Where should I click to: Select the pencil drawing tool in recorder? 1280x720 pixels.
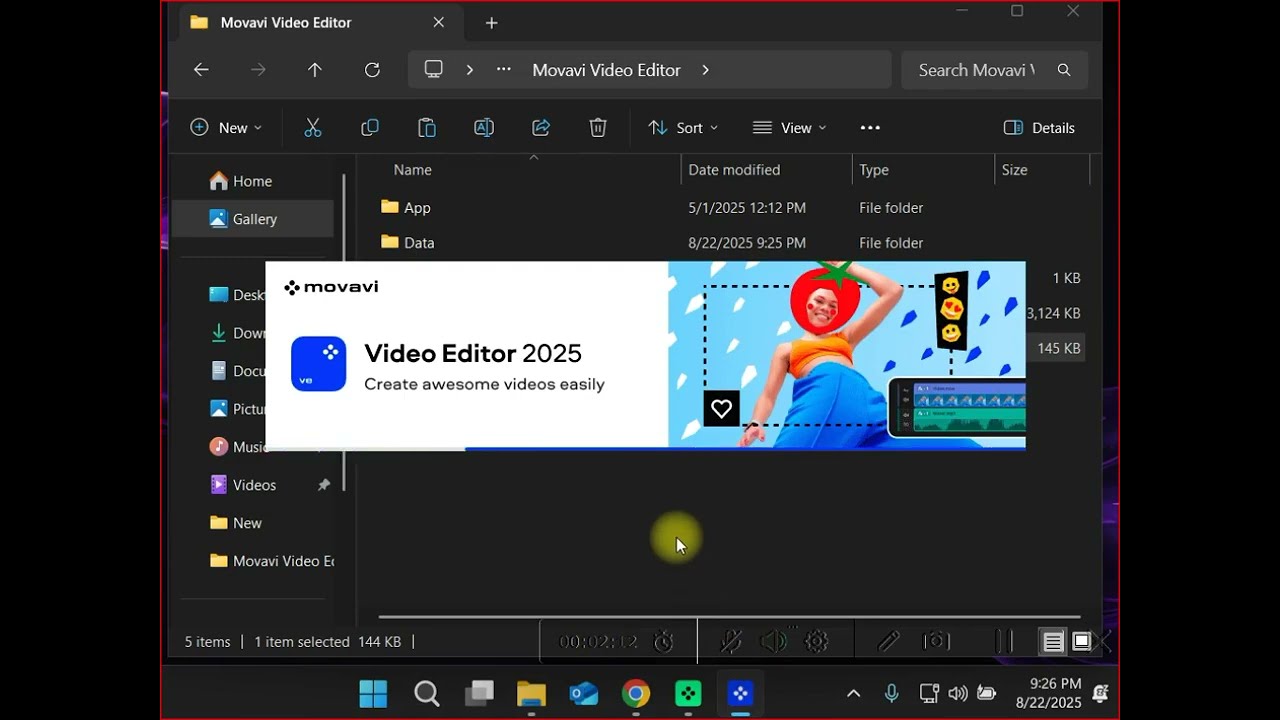(888, 641)
